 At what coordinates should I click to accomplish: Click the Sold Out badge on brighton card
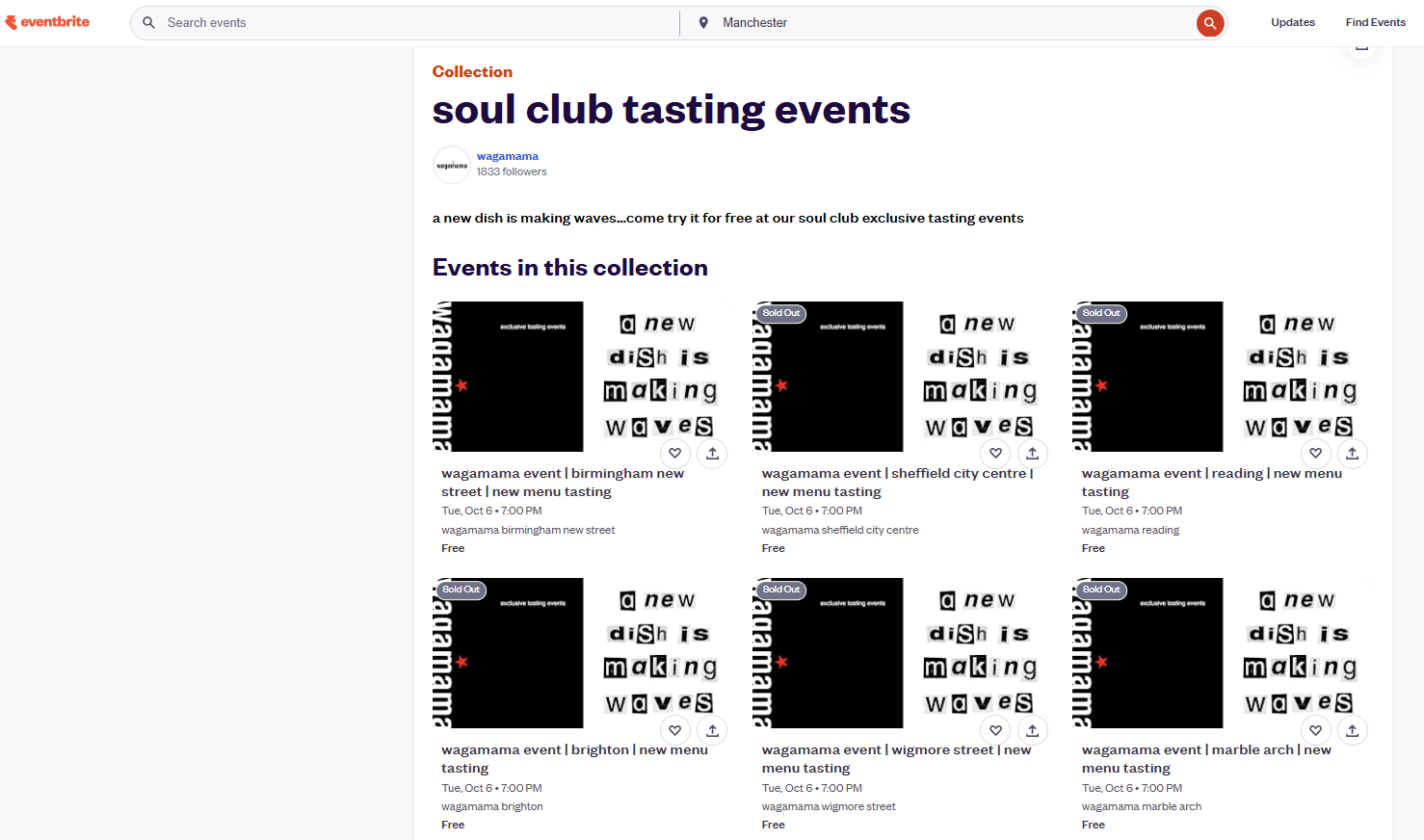pyautogui.click(x=461, y=590)
